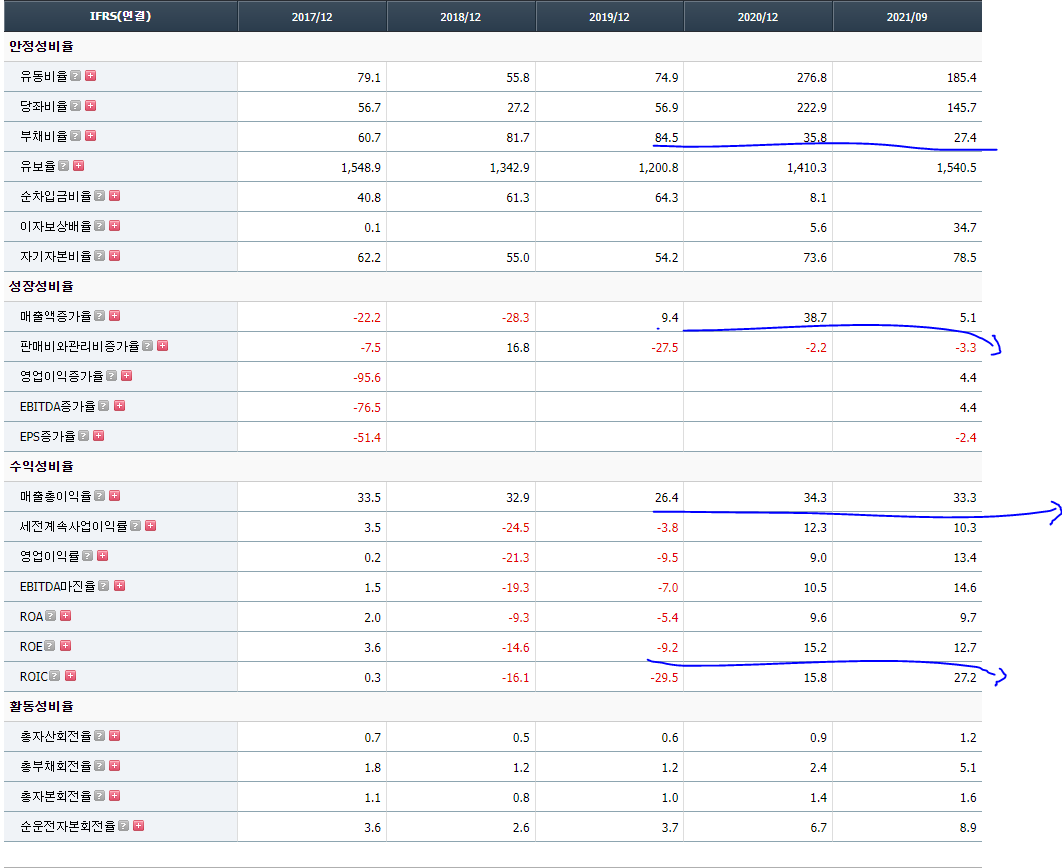
Task: Open help icon next to ROA
Action: coord(51,615)
